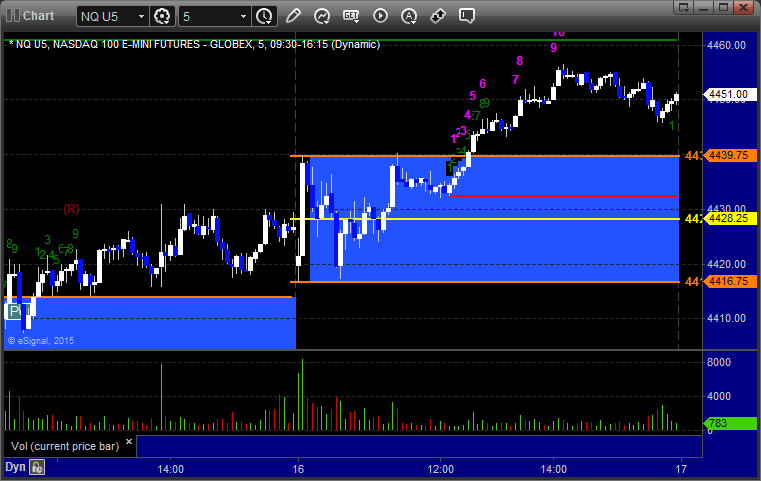Click the magenta 6 count marker
Viewport: 761px width, 481px height.
(x=482, y=83)
